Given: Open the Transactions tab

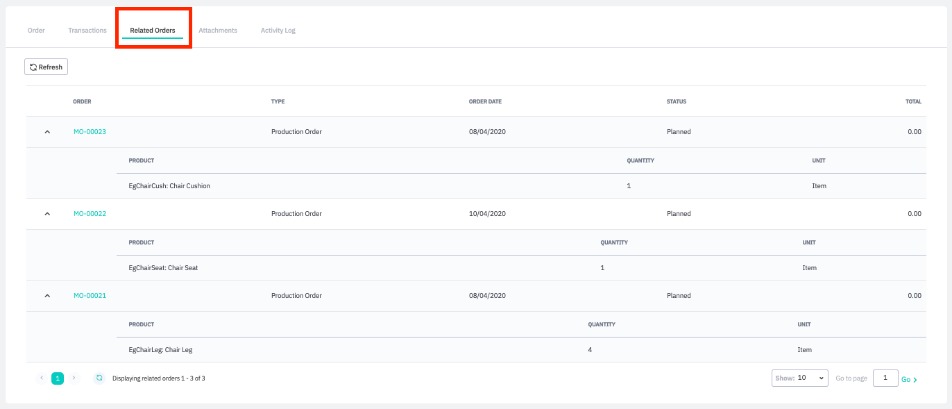Looking at the screenshot, I should tap(87, 30).
